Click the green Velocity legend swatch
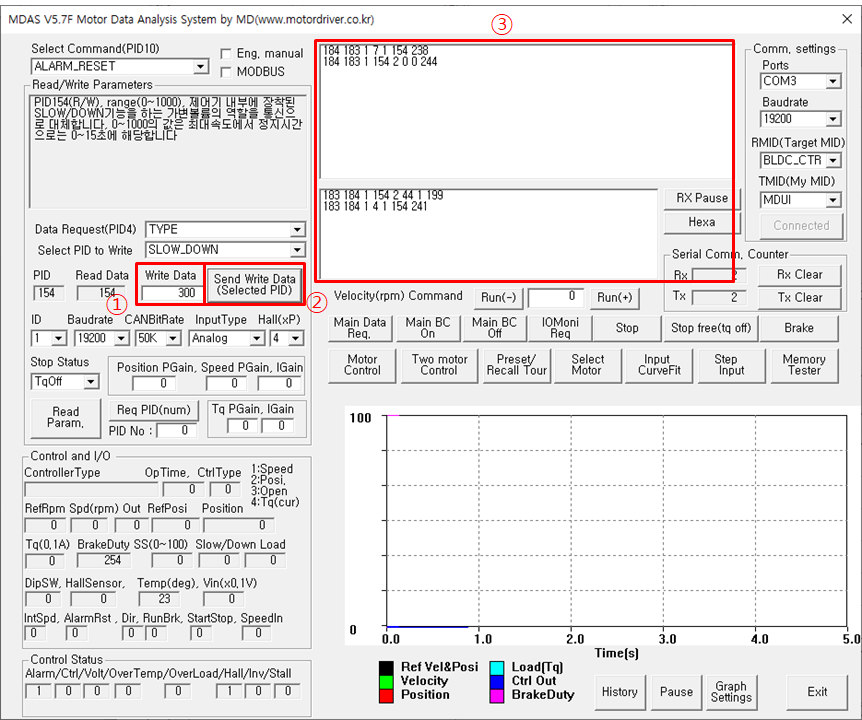Viewport: 862px width, 720px height. [x=386, y=682]
